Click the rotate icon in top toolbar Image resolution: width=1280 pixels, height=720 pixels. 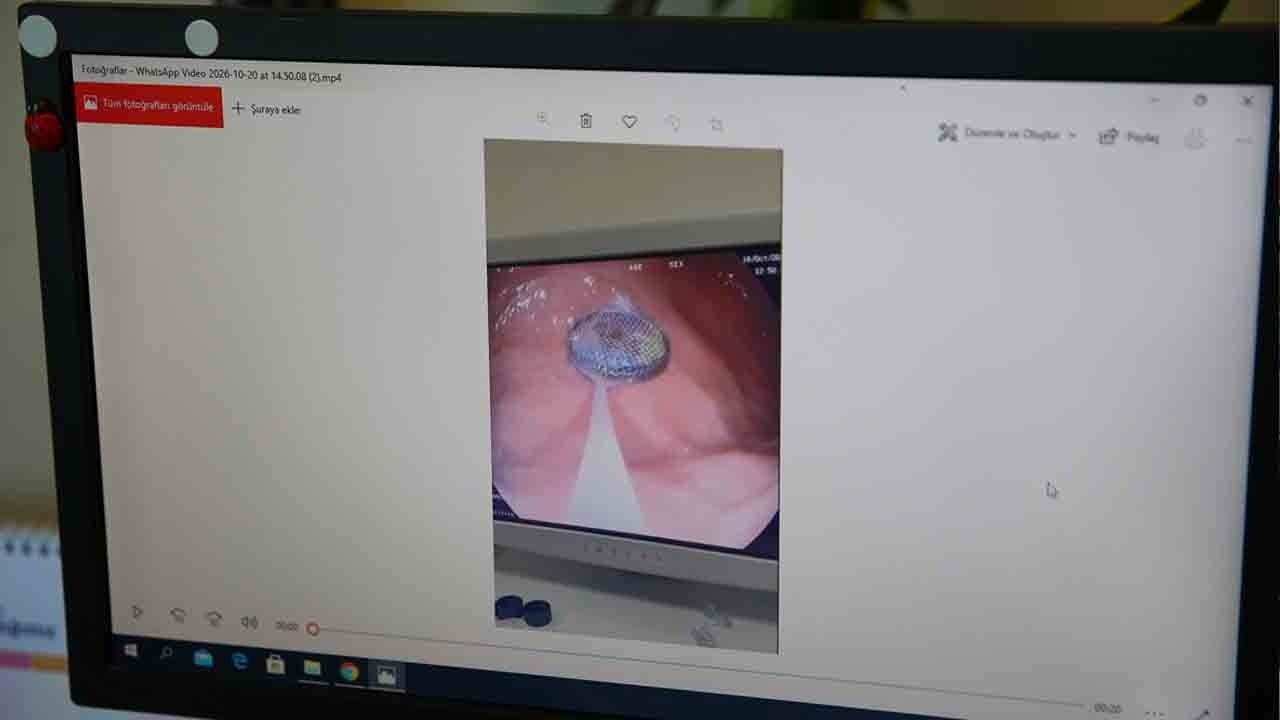[673, 123]
